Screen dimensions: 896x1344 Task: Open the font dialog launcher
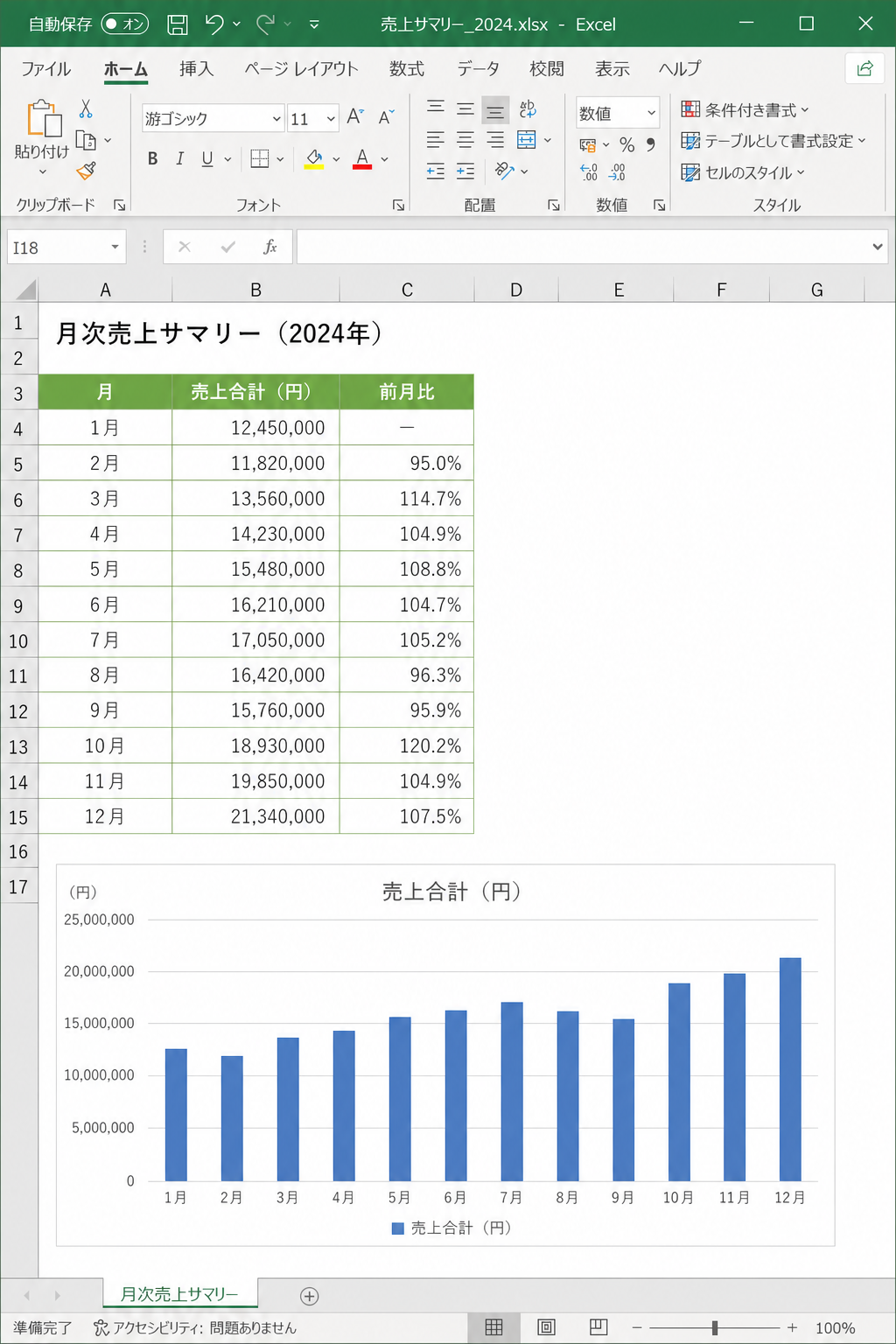tap(398, 205)
